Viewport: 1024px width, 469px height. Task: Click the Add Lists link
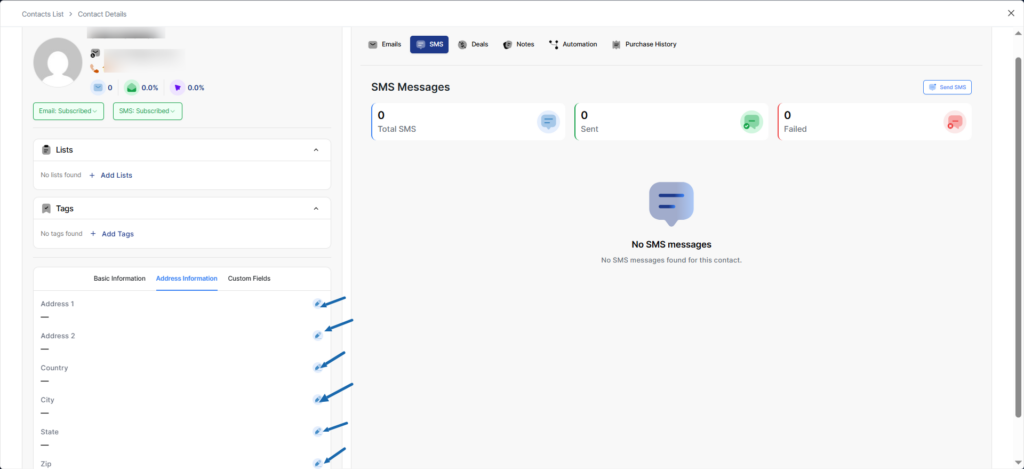point(111,175)
